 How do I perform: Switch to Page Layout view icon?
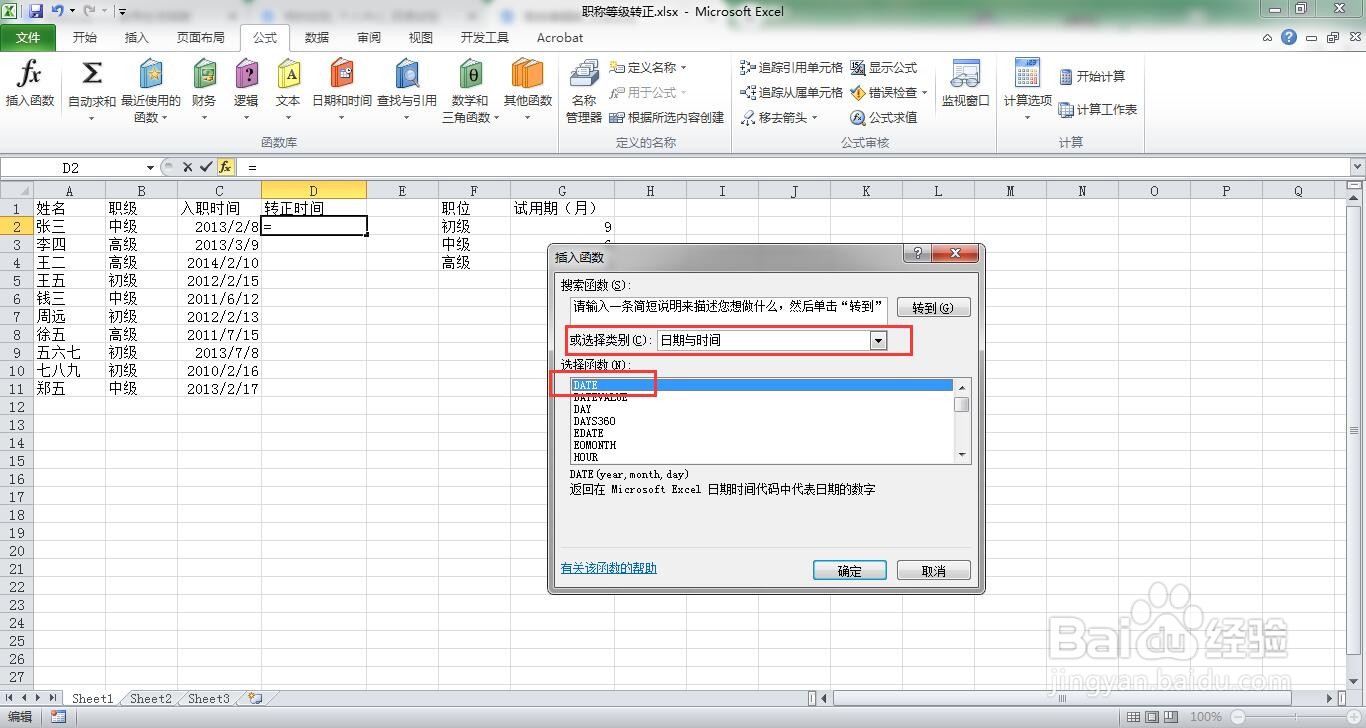click(1152, 716)
